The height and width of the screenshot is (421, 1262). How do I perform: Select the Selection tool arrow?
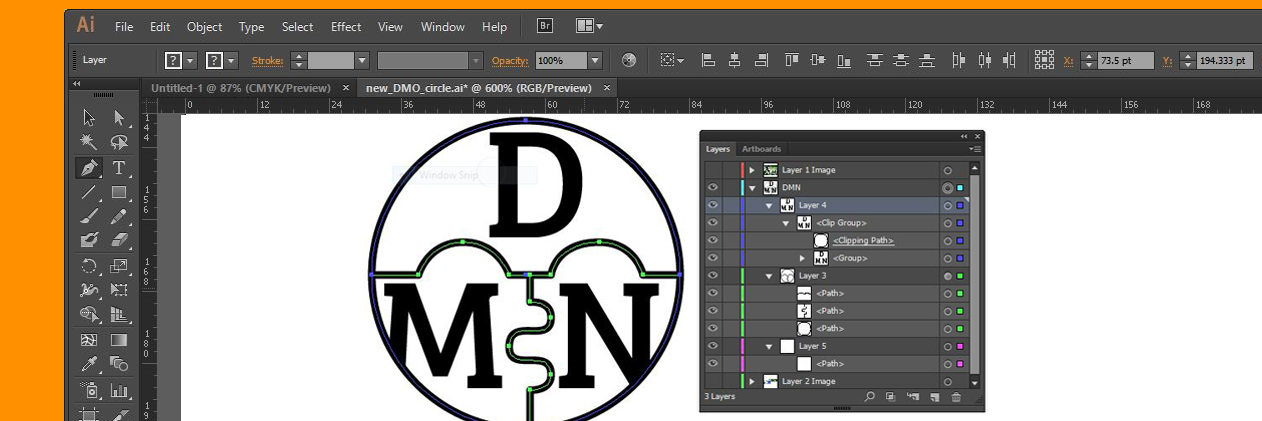click(89, 118)
